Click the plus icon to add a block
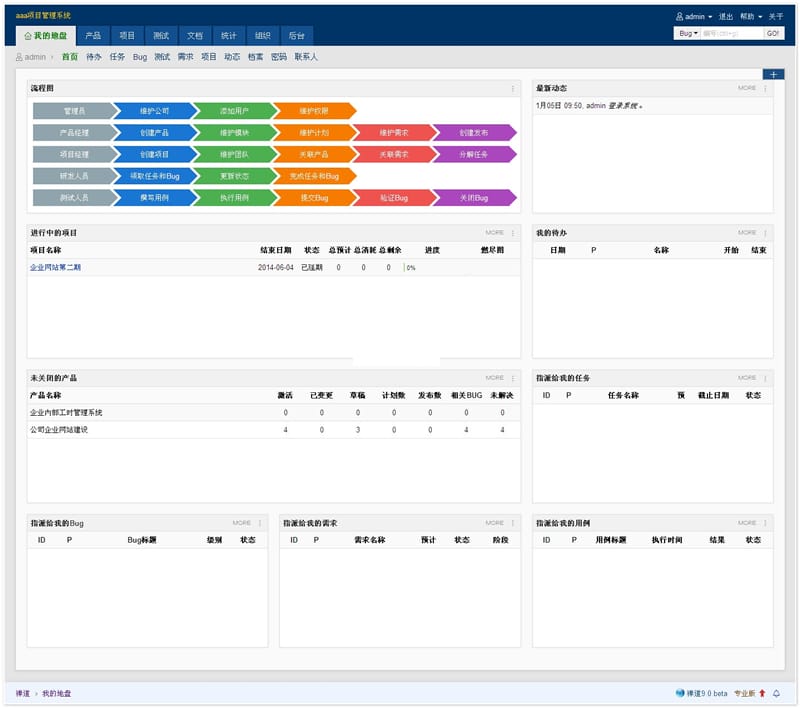The width and height of the screenshot is (800, 708). 772,75
